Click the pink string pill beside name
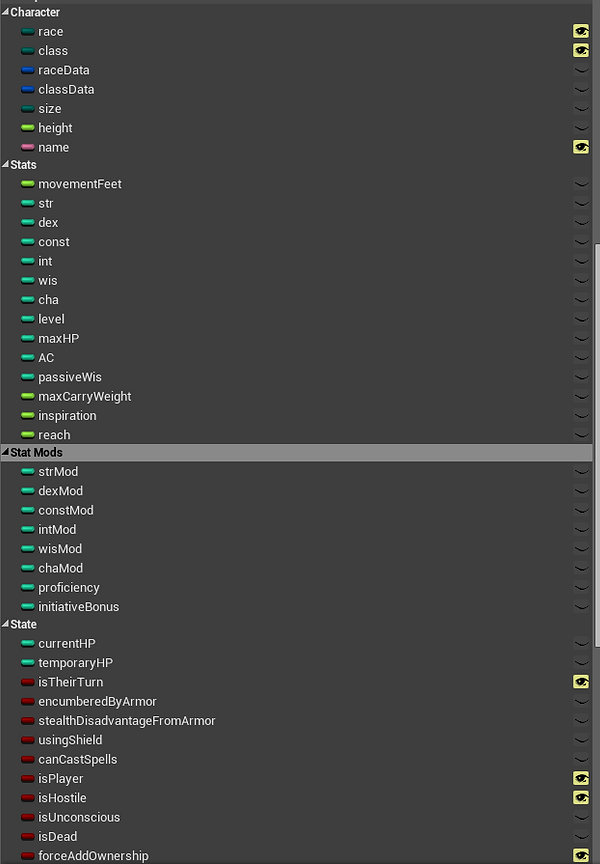This screenshot has width=600, height=864. (28, 148)
